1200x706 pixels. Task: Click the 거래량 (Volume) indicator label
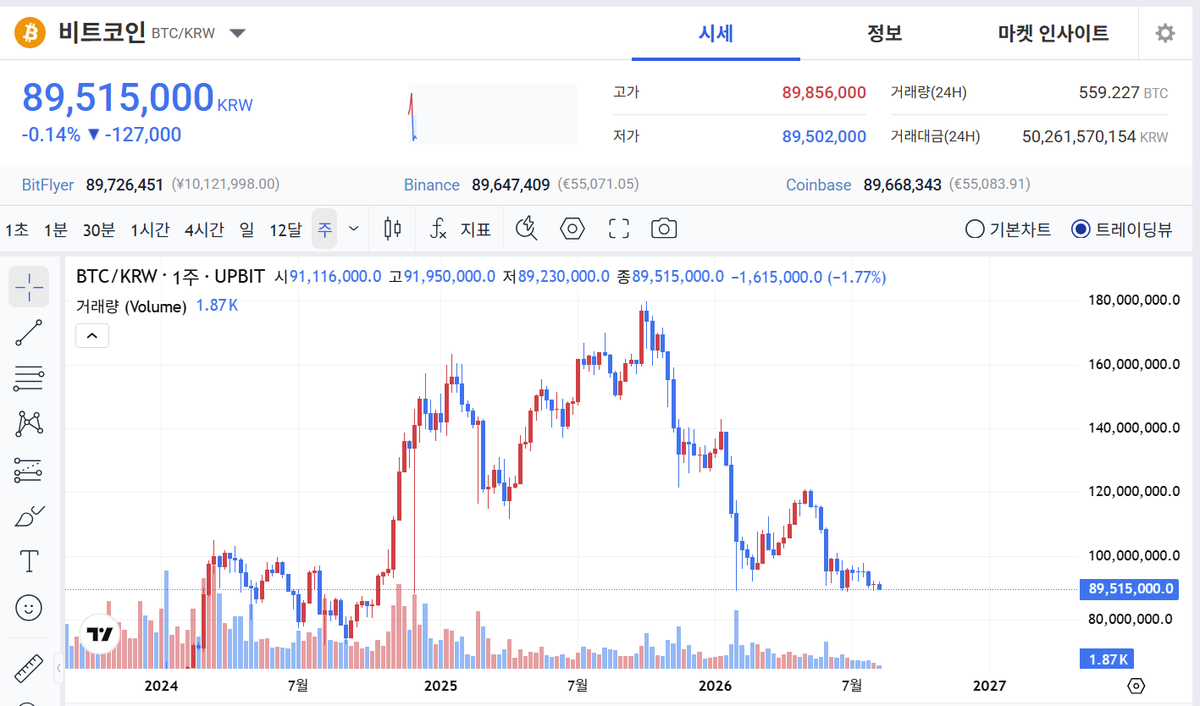(x=131, y=306)
